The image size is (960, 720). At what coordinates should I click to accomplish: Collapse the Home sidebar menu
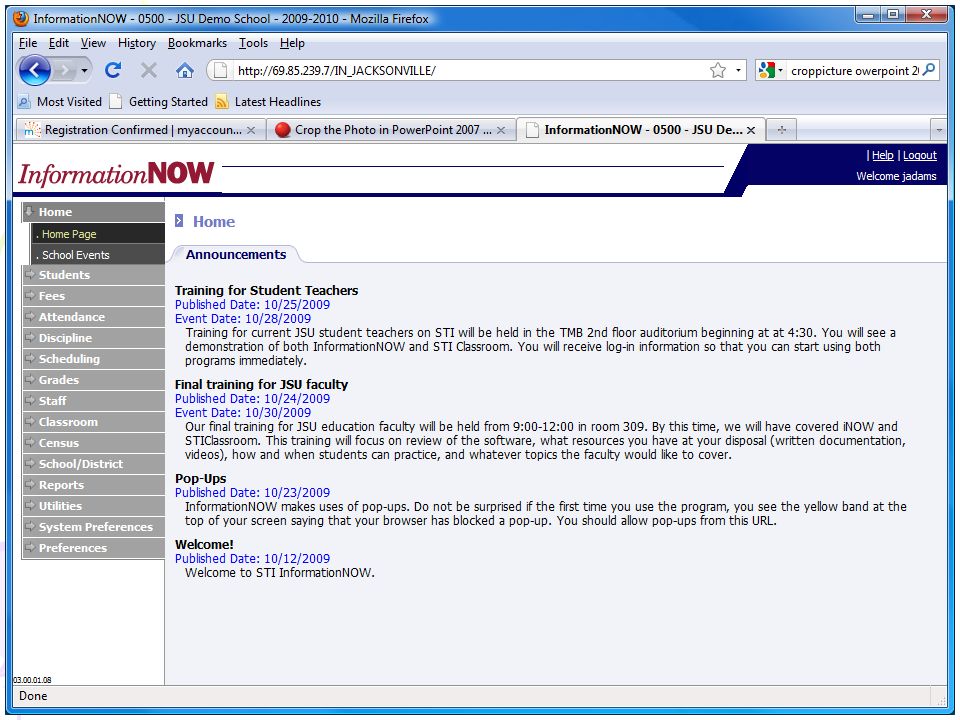94,212
